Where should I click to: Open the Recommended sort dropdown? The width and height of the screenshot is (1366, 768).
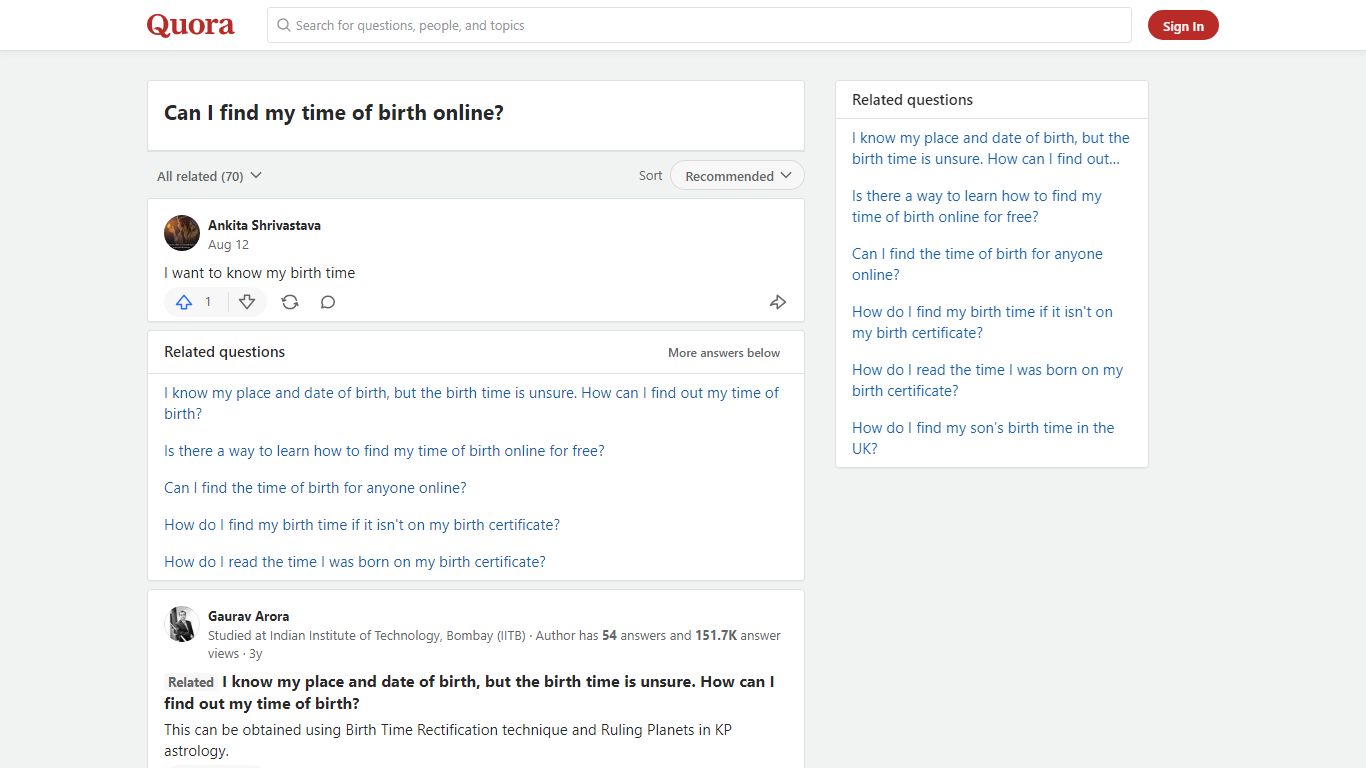point(737,176)
